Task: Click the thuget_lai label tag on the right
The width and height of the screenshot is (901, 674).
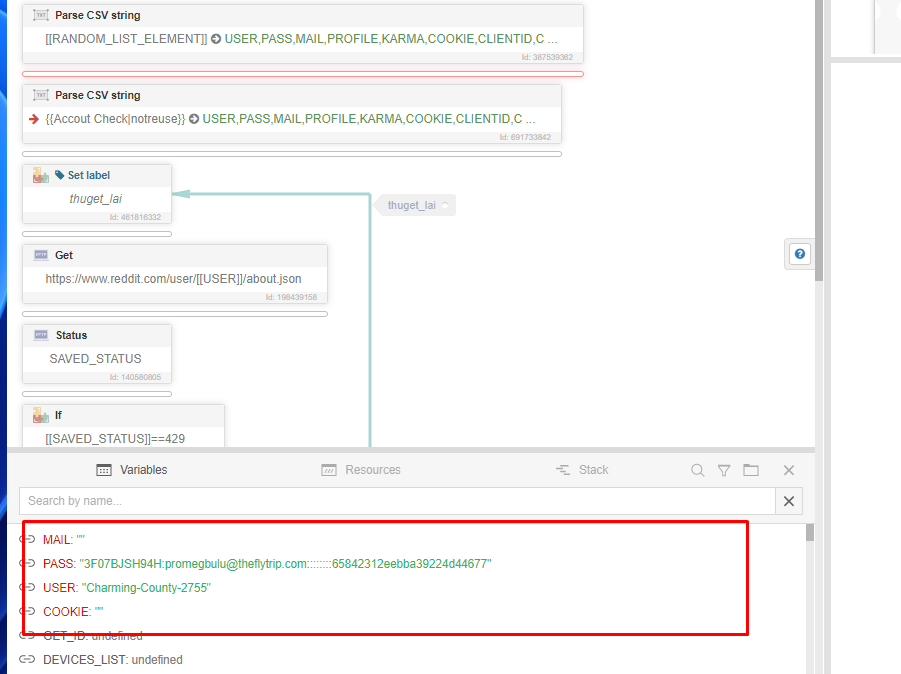Action: (x=413, y=205)
